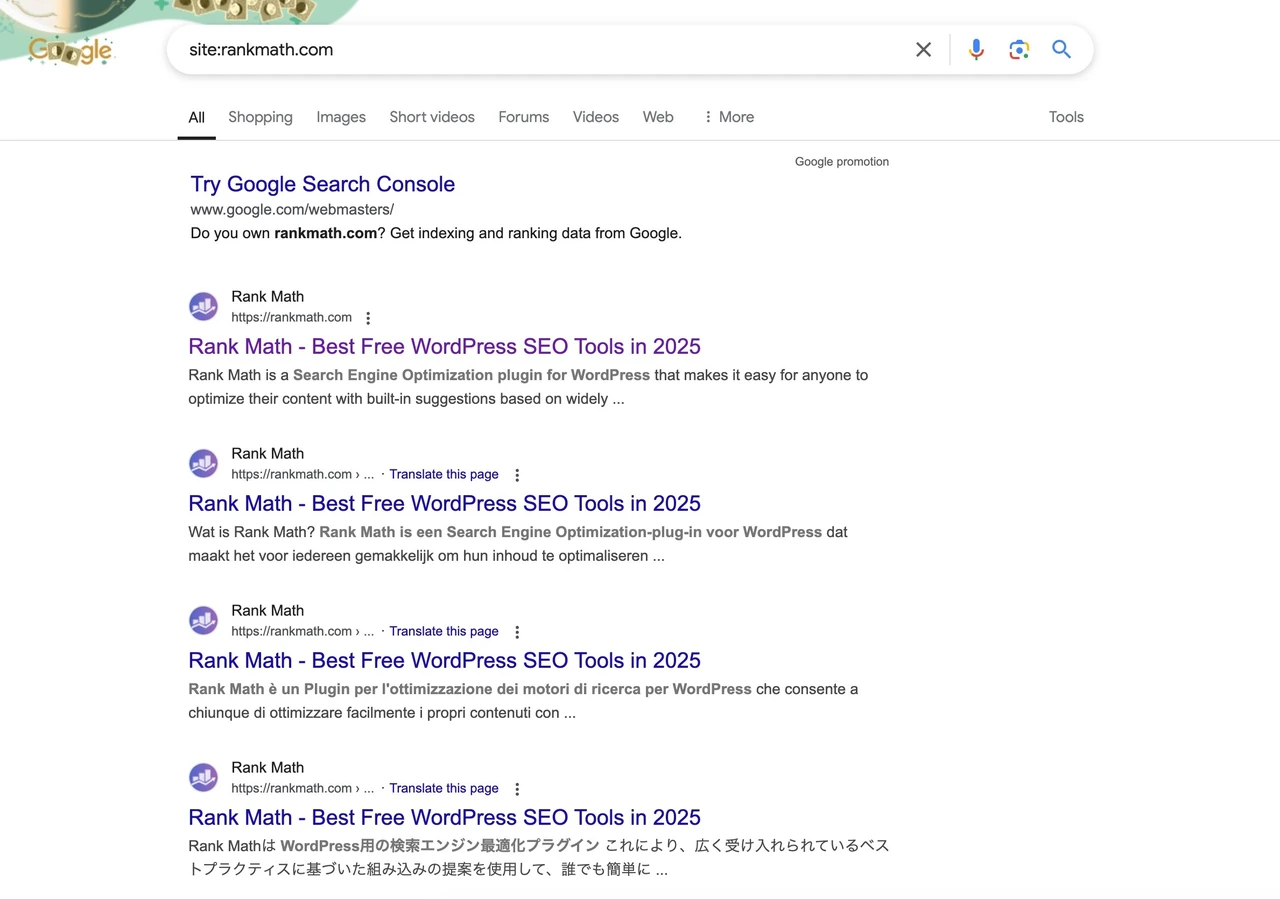Clear the search box with the X icon
This screenshot has height=899, width=1280.
(x=923, y=50)
